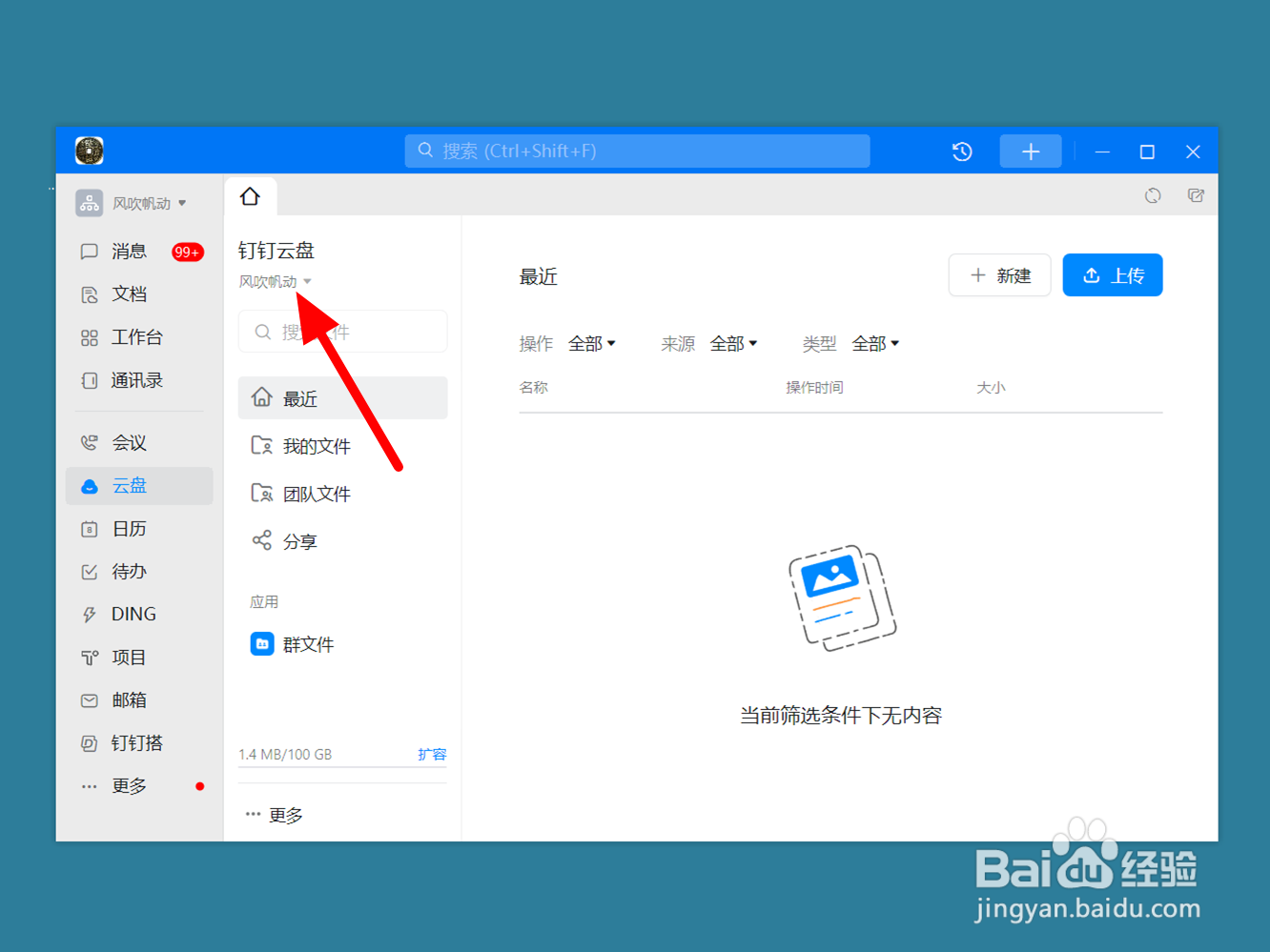Viewport: 1270px width, 952px height.
Task: Sort by 大小 column header
Action: [991, 388]
